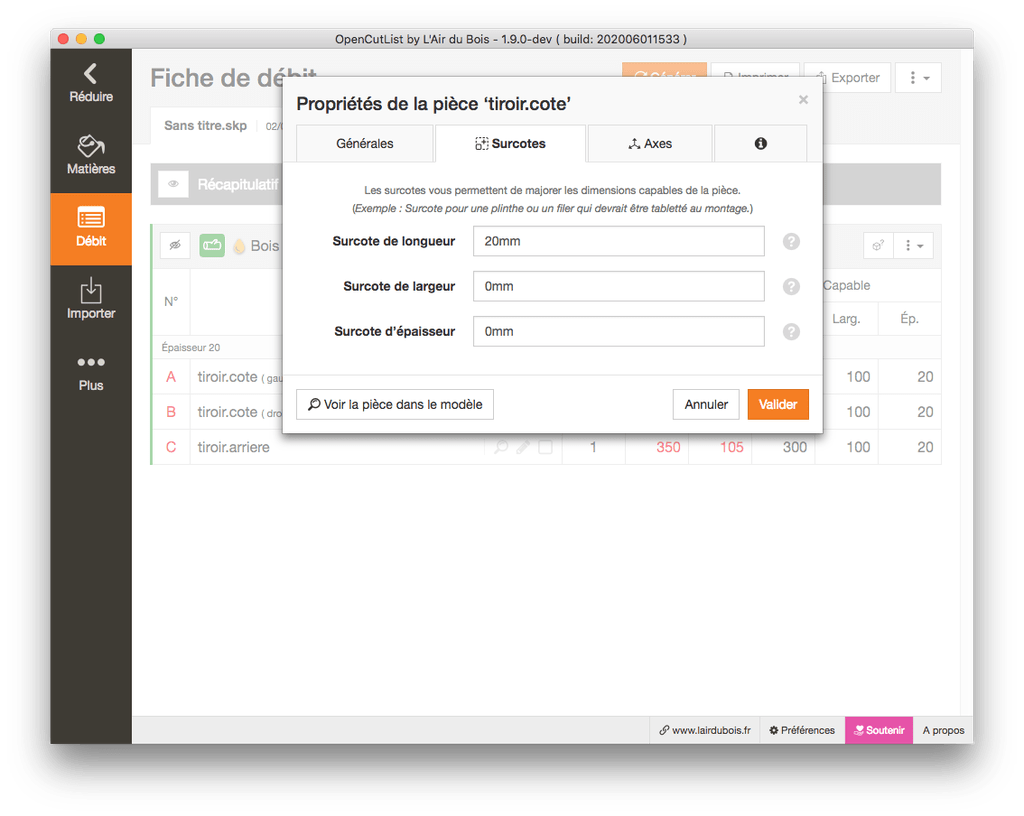Click red value 105 in tiroir.arriere row
Image resolution: width=1024 pixels, height=816 pixels.
tap(731, 447)
